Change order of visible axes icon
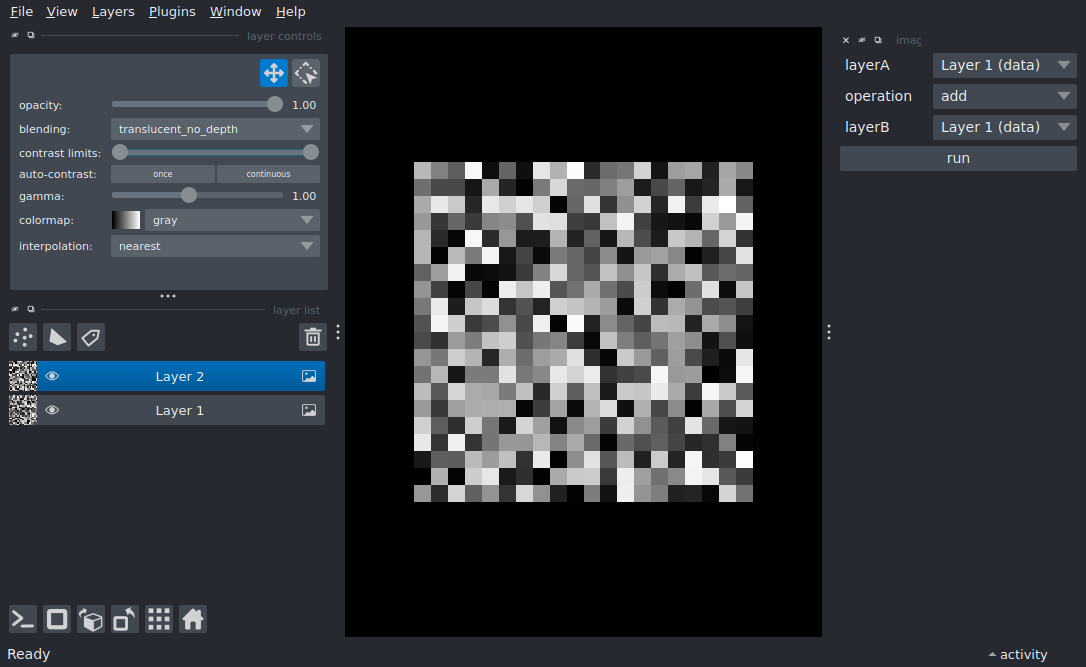 [x=91, y=619]
